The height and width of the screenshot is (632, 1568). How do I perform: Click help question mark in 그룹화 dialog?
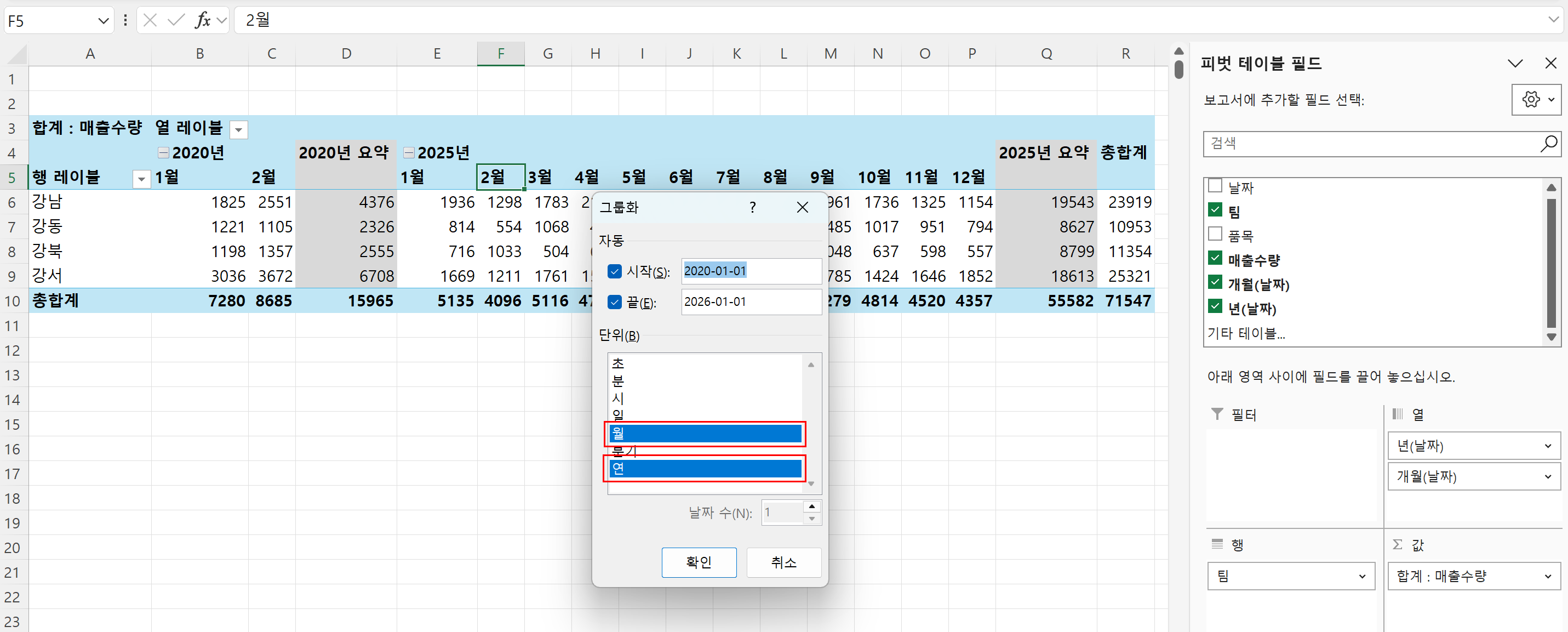(x=753, y=208)
